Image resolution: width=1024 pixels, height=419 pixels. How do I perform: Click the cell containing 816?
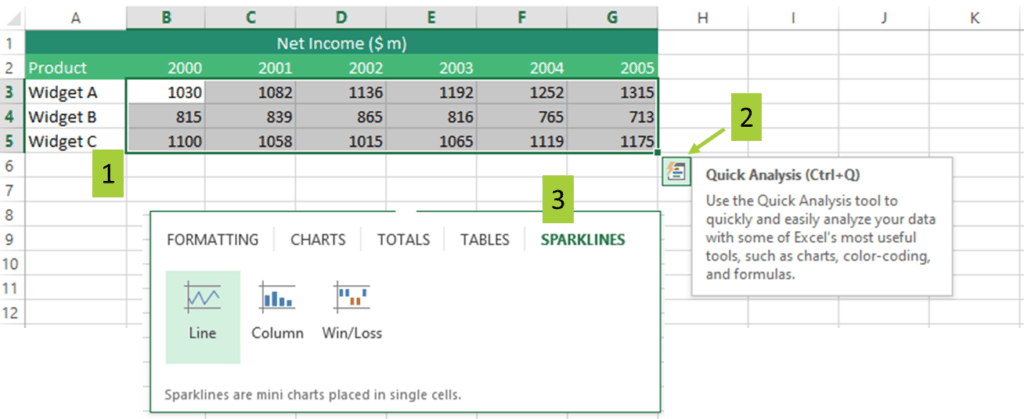coord(431,117)
